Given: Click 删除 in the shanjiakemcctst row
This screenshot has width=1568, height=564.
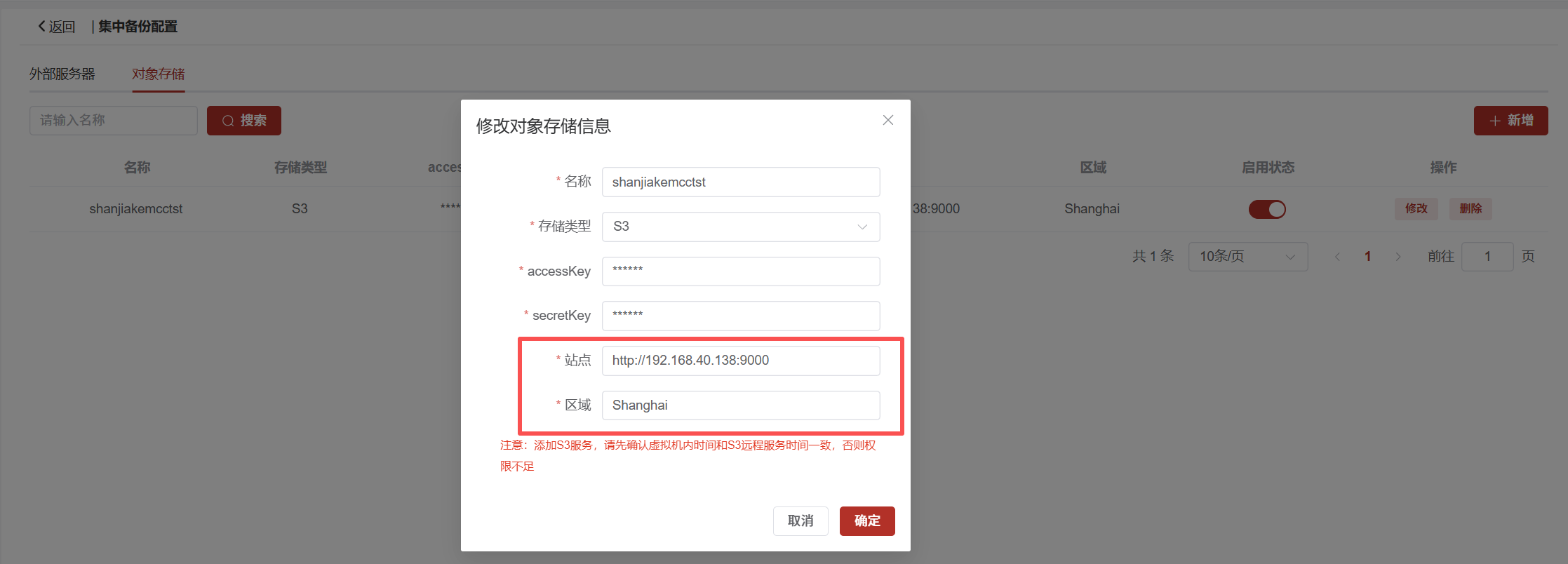Looking at the screenshot, I should point(1470,208).
